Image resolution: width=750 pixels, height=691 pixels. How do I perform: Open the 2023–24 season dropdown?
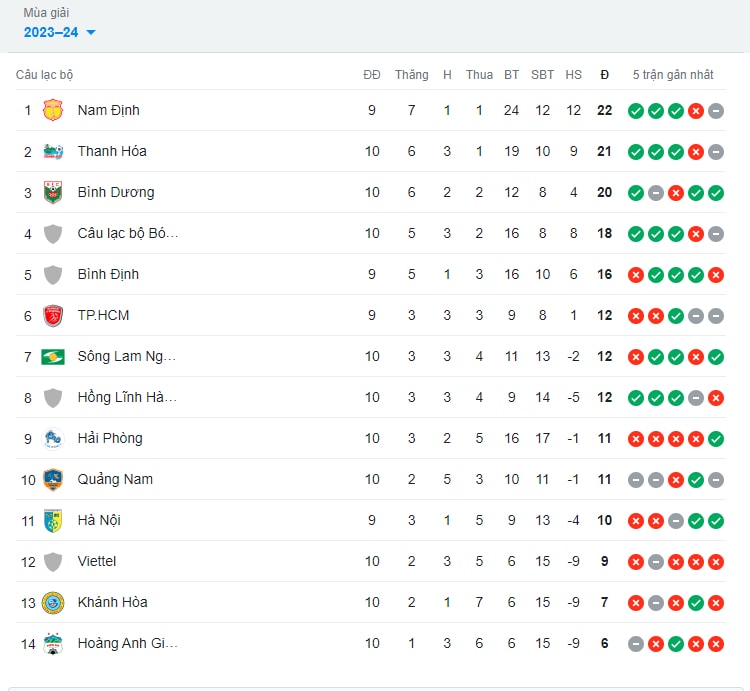tap(60, 33)
